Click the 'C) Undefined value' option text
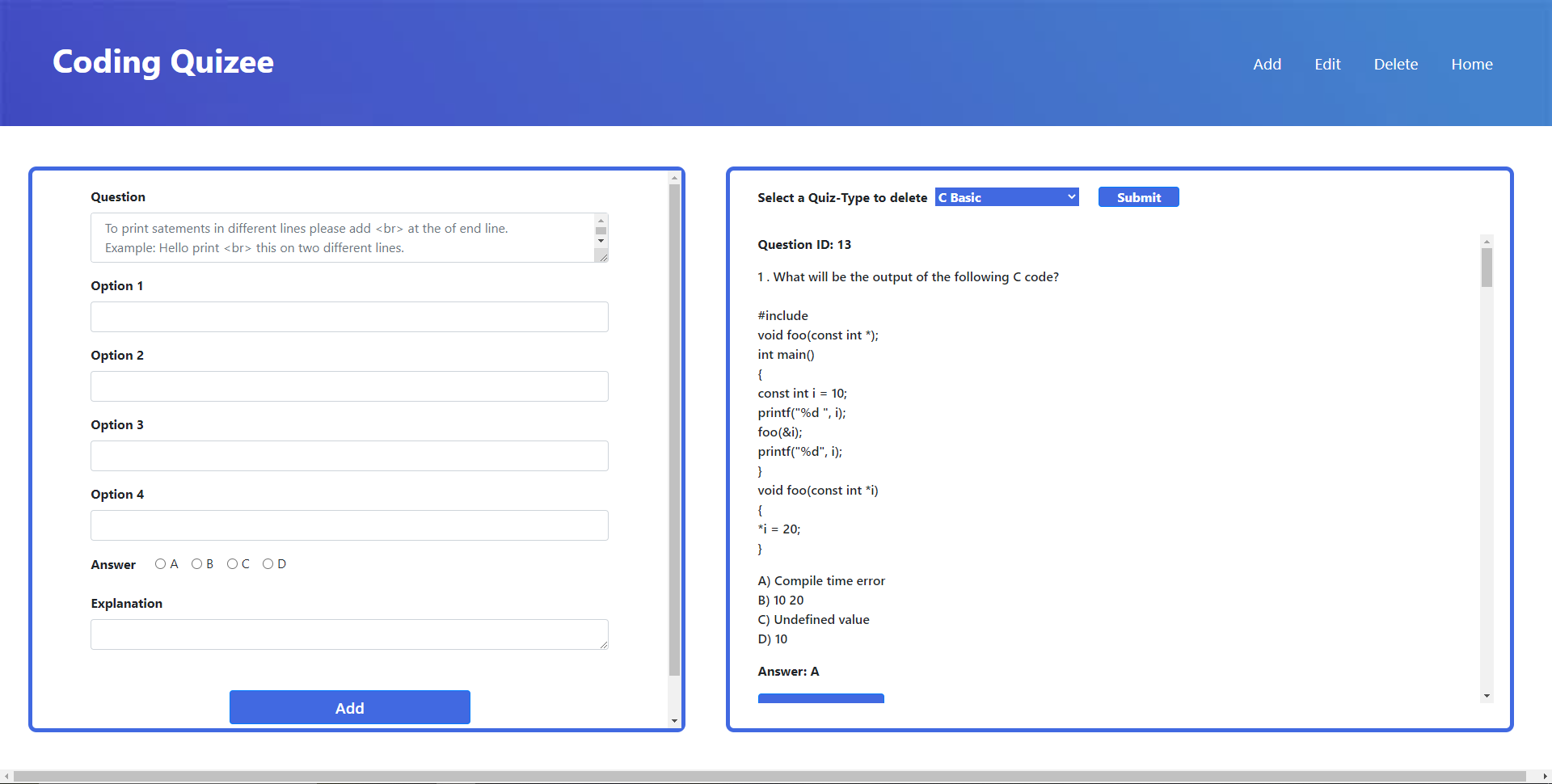 click(x=813, y=620)
